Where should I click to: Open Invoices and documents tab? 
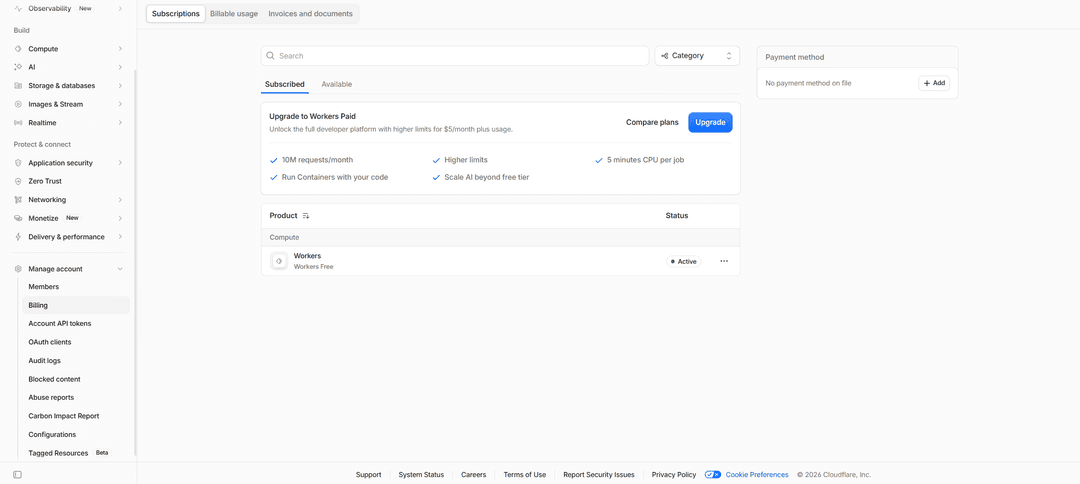click(311, 14)
